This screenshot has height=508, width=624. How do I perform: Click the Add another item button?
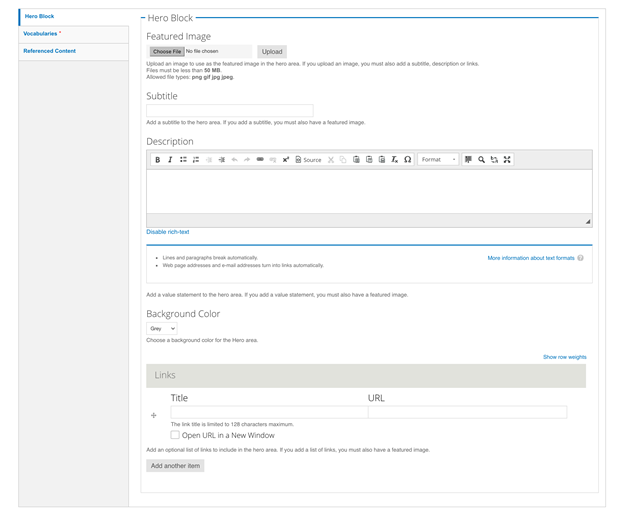click(175, 466)
